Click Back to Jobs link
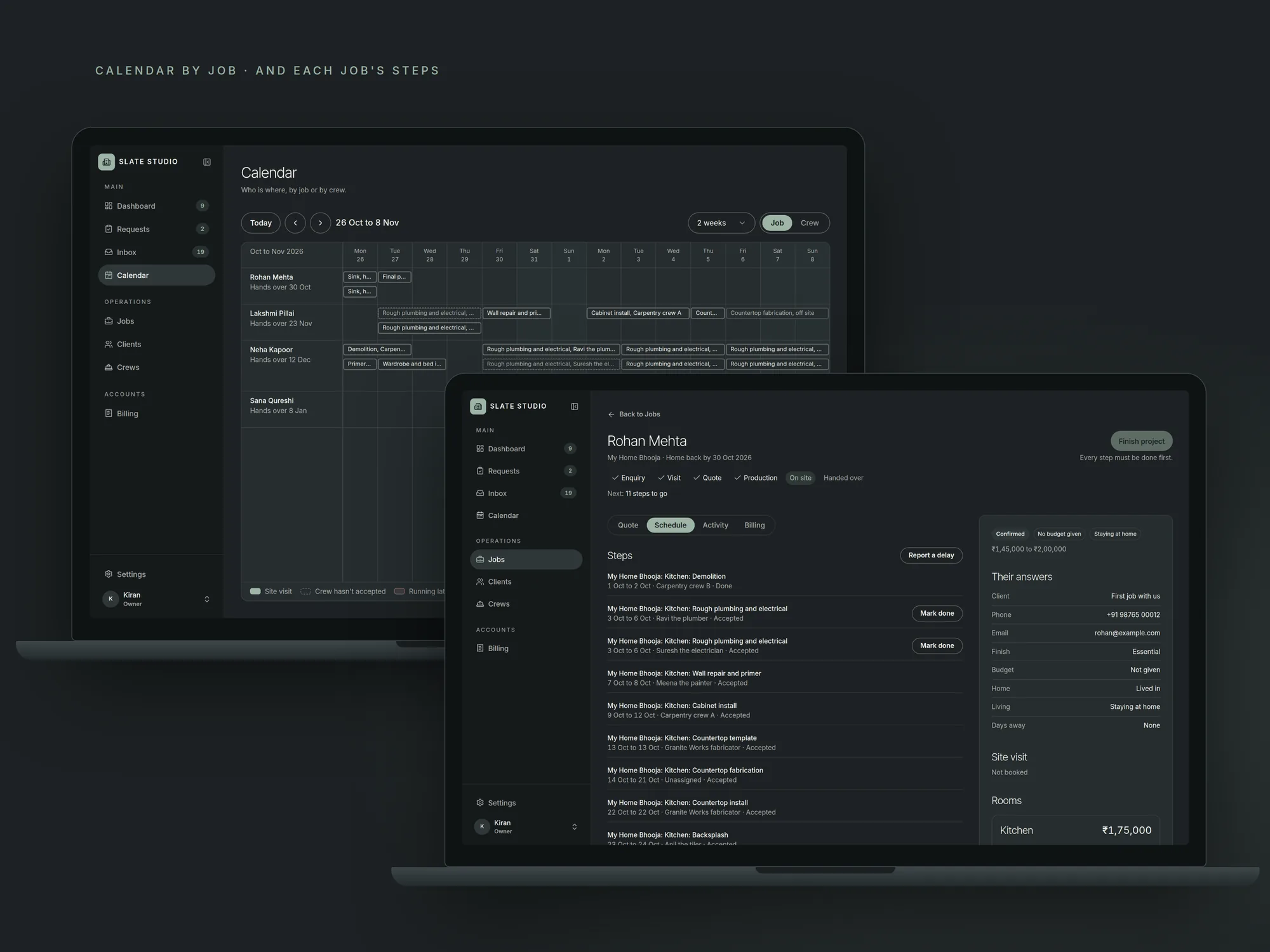1270x952 pixels. point(634,414)
